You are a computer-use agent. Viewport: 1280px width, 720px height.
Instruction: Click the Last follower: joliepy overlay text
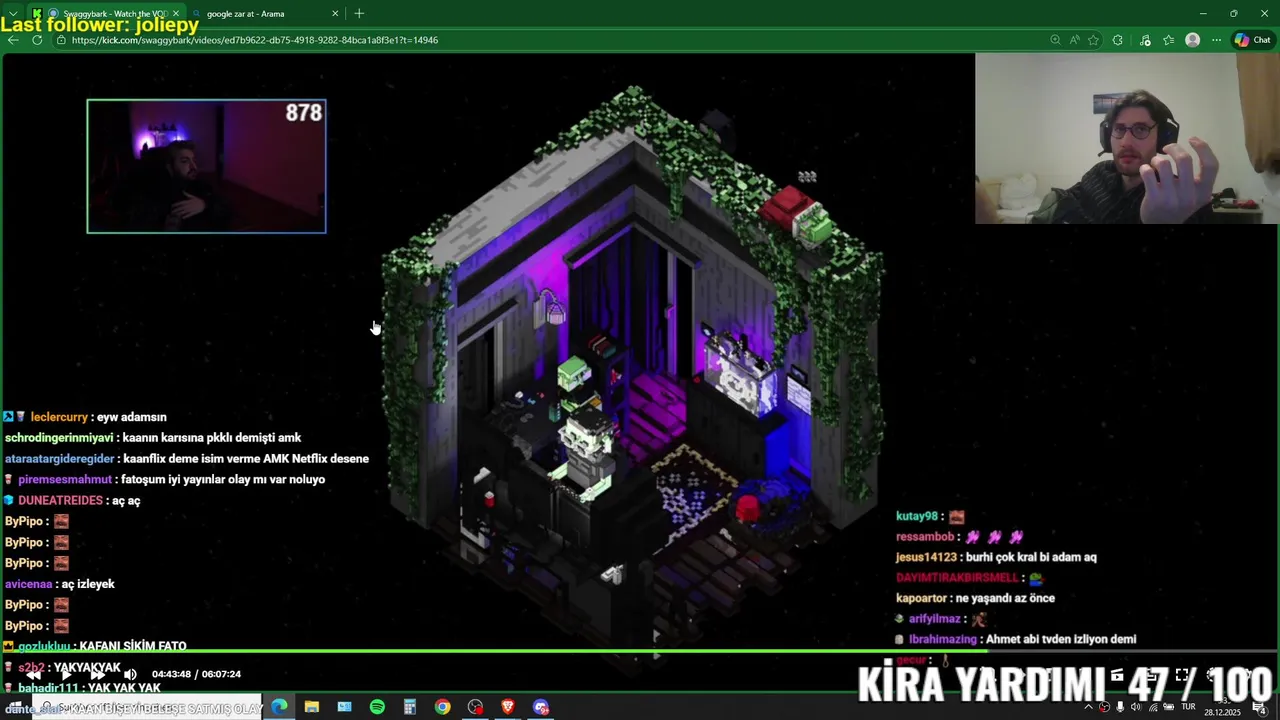[x=100, y=25]
